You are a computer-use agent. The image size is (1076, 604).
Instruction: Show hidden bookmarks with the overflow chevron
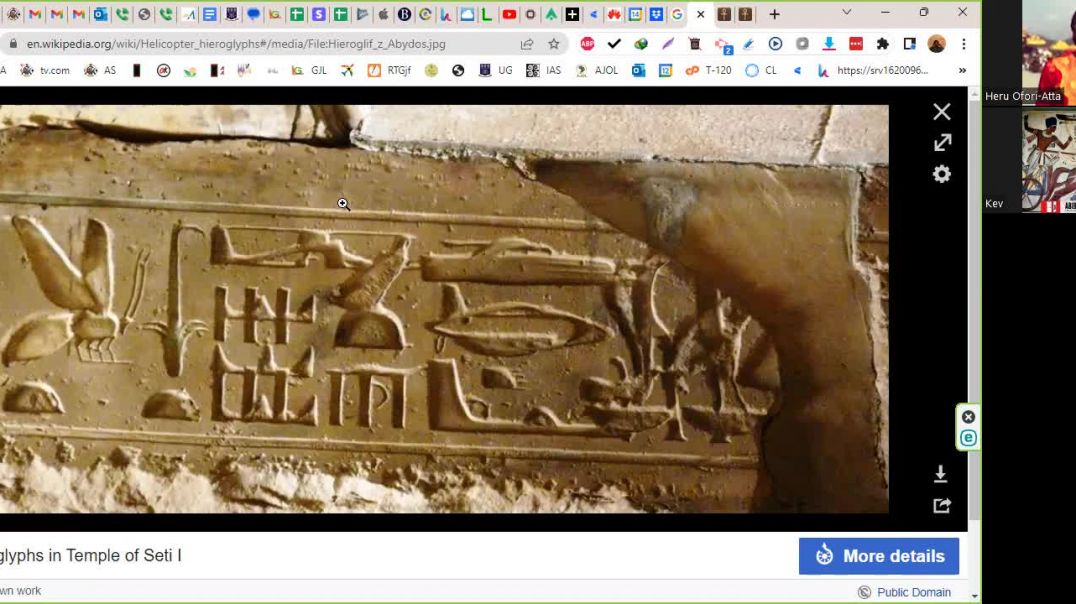point(963,70)
